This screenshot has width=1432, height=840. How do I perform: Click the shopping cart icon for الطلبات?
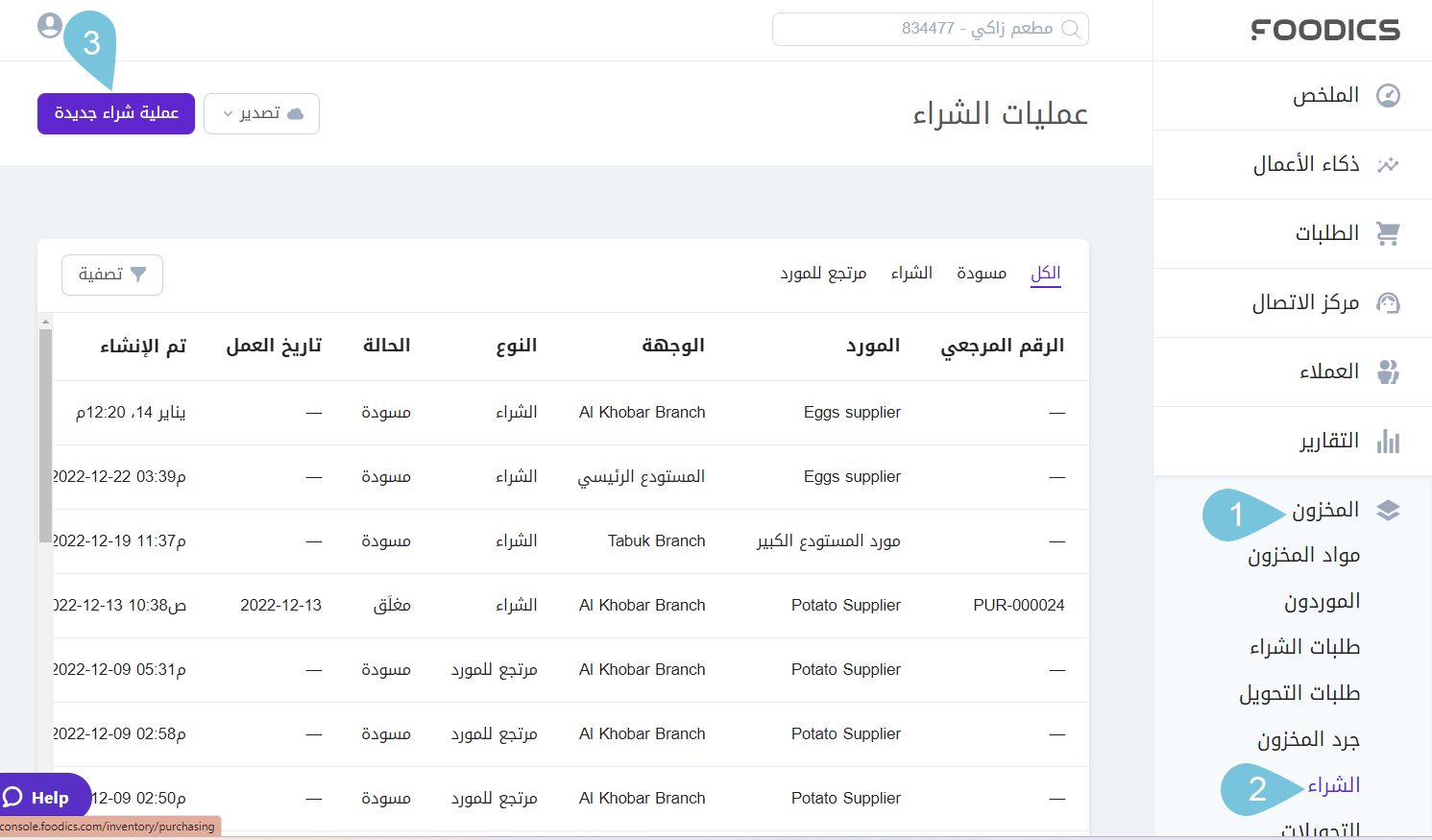(x=1388, y=233)
